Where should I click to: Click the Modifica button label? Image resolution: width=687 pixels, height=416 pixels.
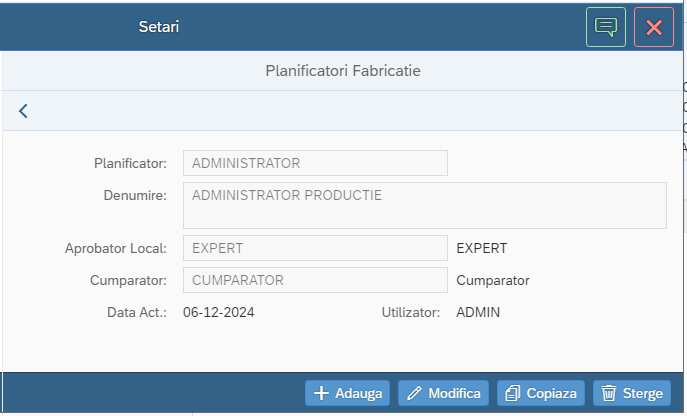pos(454,394)
